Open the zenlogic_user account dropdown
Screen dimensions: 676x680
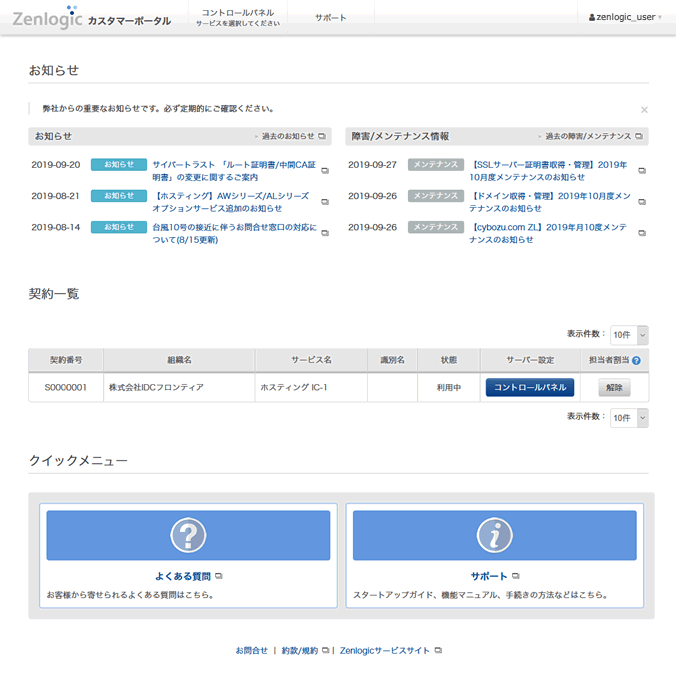(625, 17)
